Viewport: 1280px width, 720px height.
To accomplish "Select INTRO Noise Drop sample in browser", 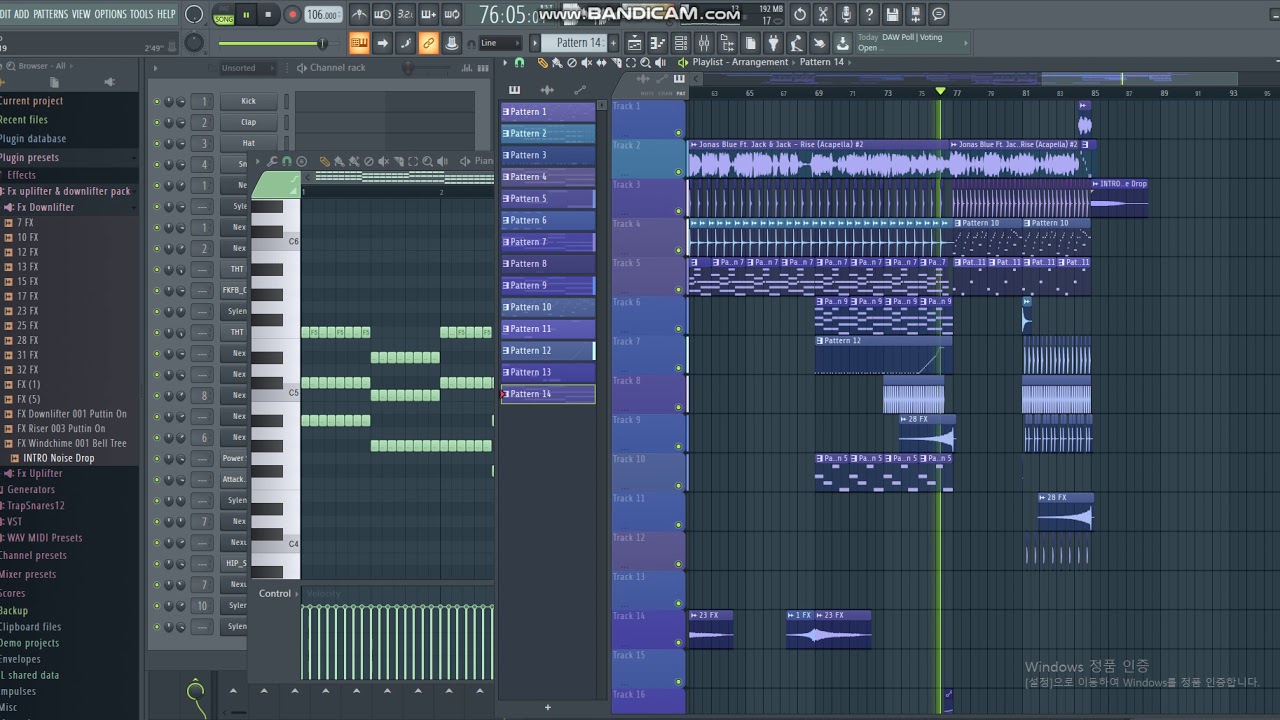I will click(58, 458).
